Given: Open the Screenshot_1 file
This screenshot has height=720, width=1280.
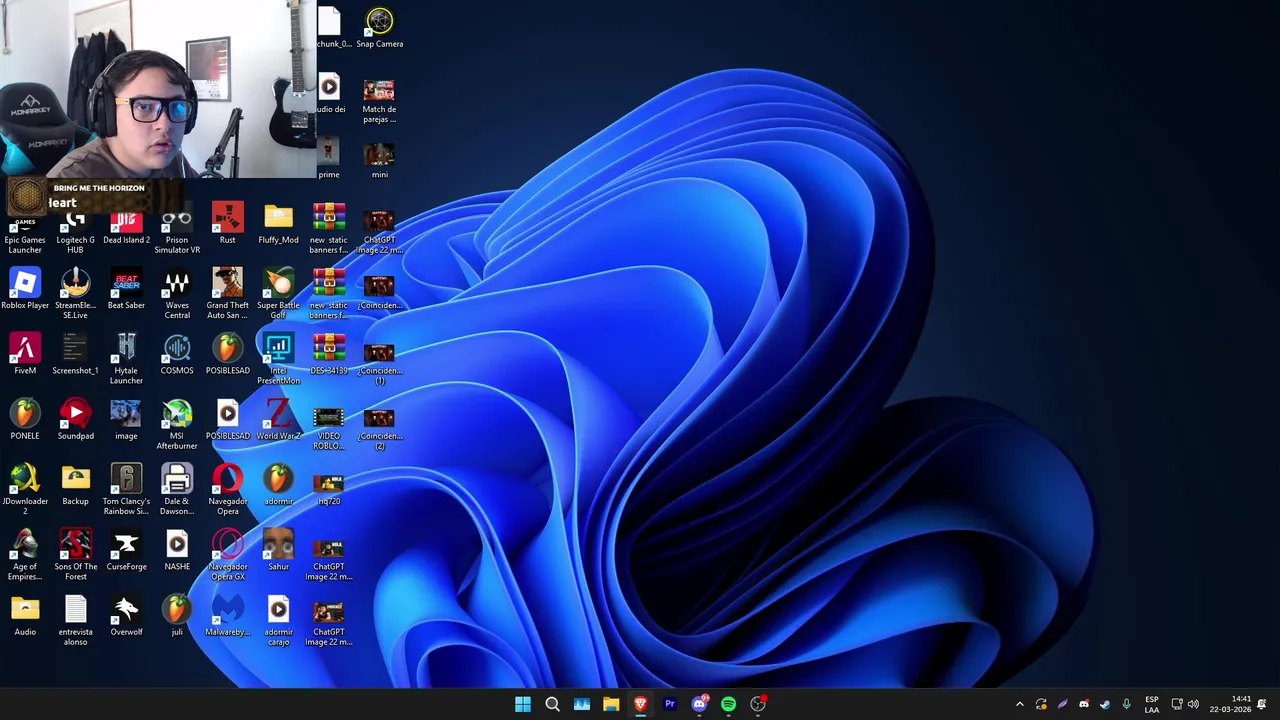Looking at the screenshot, I should (x=75, y=354).
